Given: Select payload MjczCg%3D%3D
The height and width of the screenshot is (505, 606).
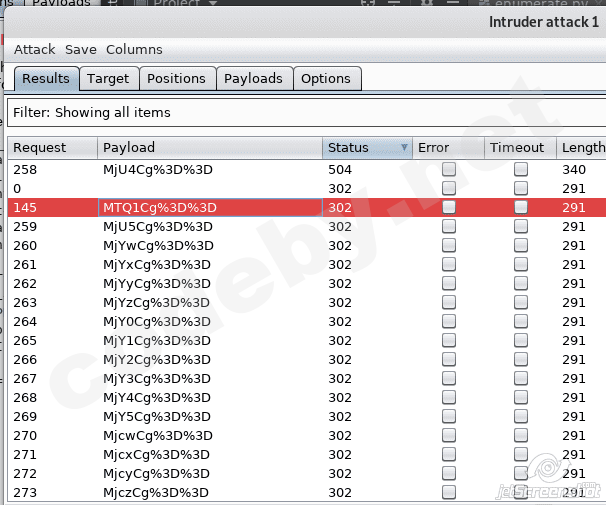Looking at the screenshot, I should pos(156,492).
